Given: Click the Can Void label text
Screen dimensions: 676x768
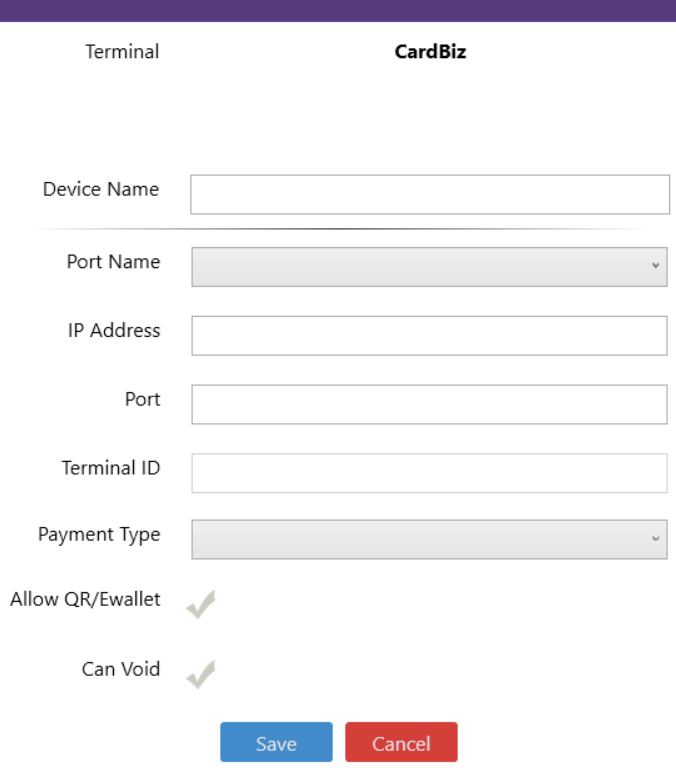Looking at the screenshot, I should point(120,669).
